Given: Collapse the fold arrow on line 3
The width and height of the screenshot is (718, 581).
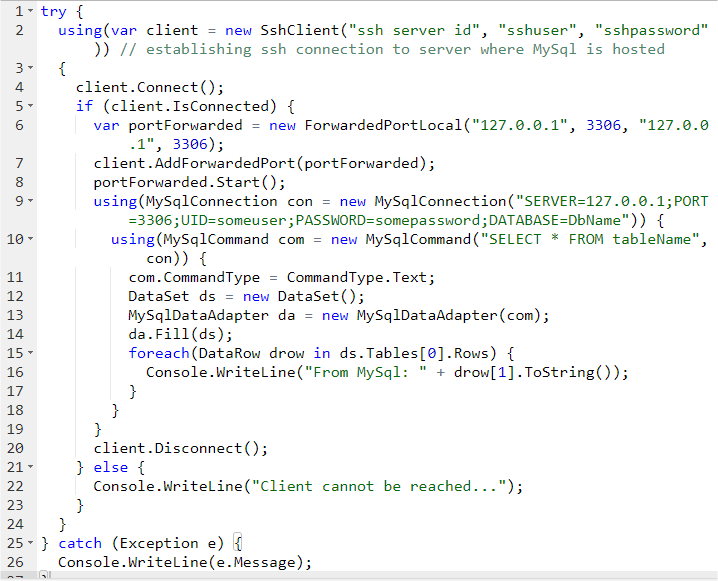Looking at the screenshot, I should click(31, 68).
